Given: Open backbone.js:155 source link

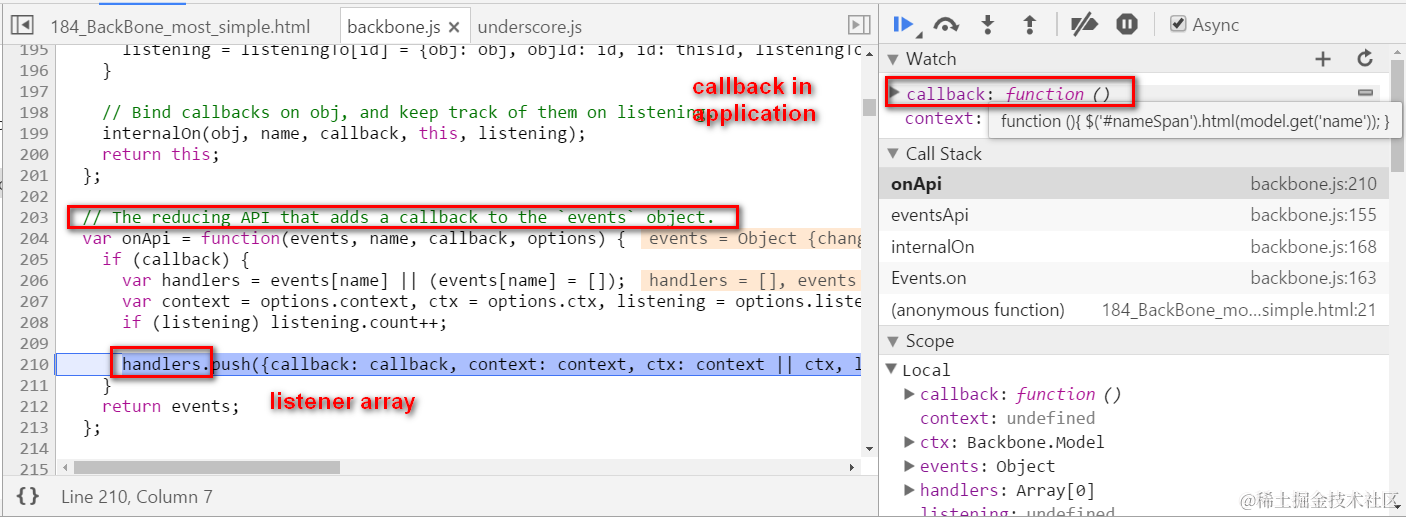Looking at the screenshot, I should coord(1313,215).
